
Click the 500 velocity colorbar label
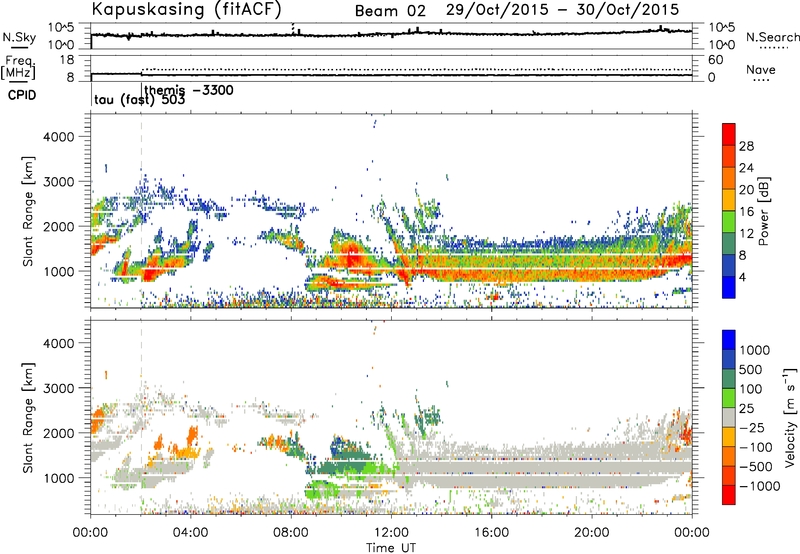pyautogui.click(x=752, y=369)
